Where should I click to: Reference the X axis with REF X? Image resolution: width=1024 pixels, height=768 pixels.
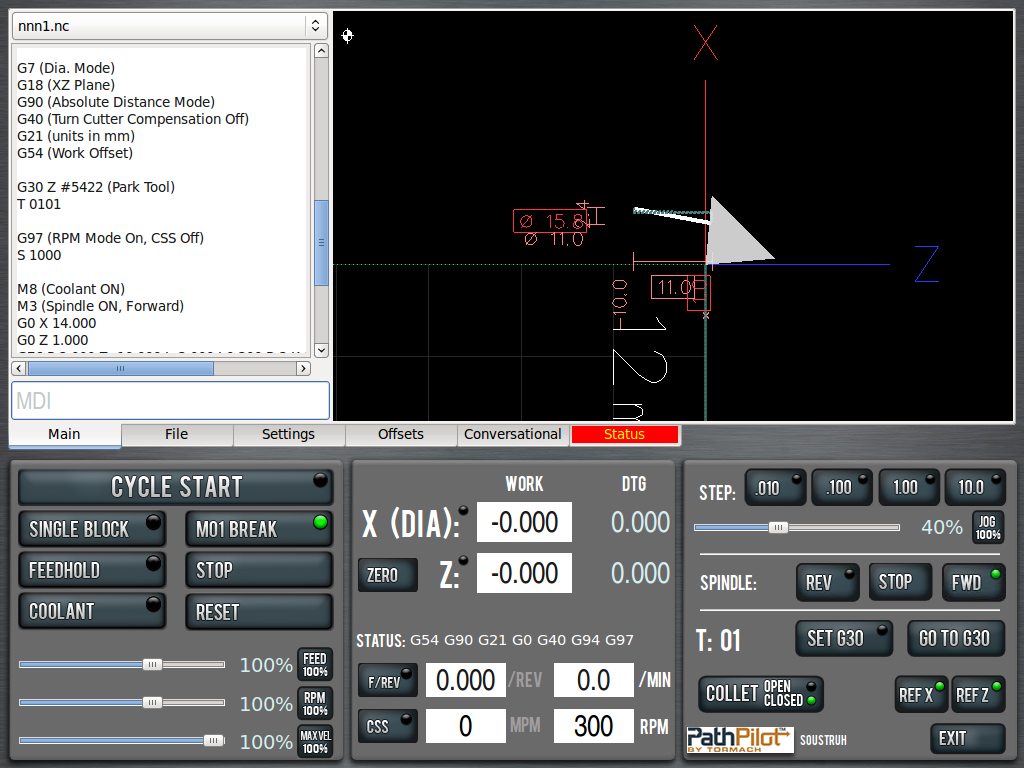(920, 694)
